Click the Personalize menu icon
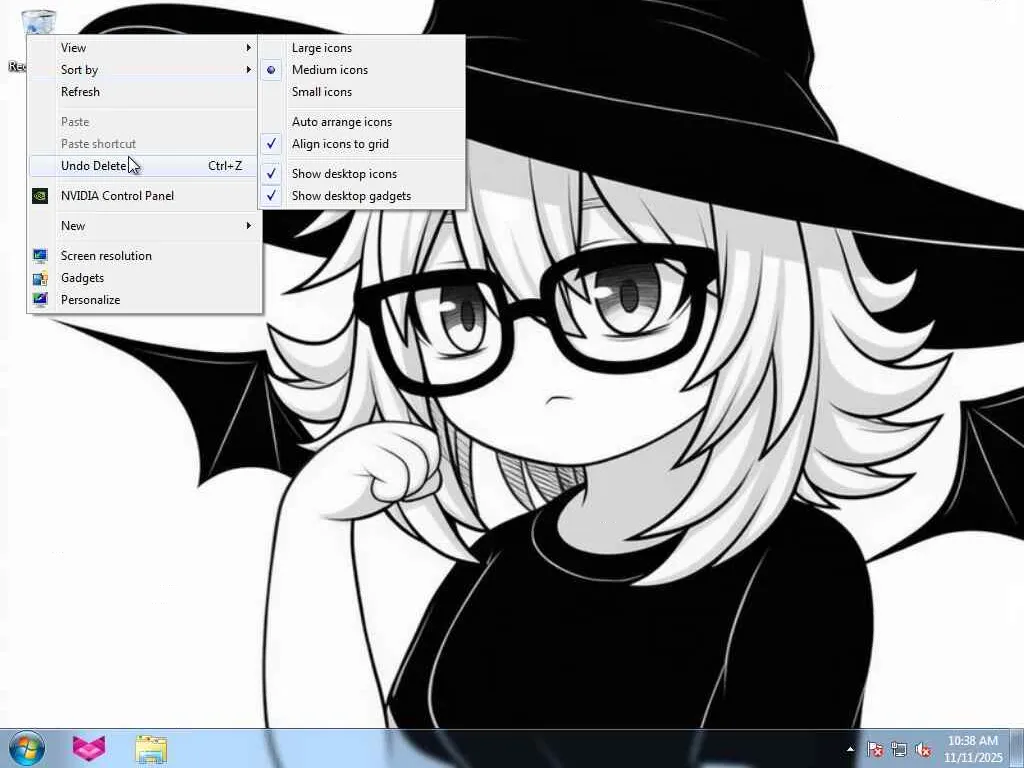The image size is (1024, 768). [x=40, y=300]
